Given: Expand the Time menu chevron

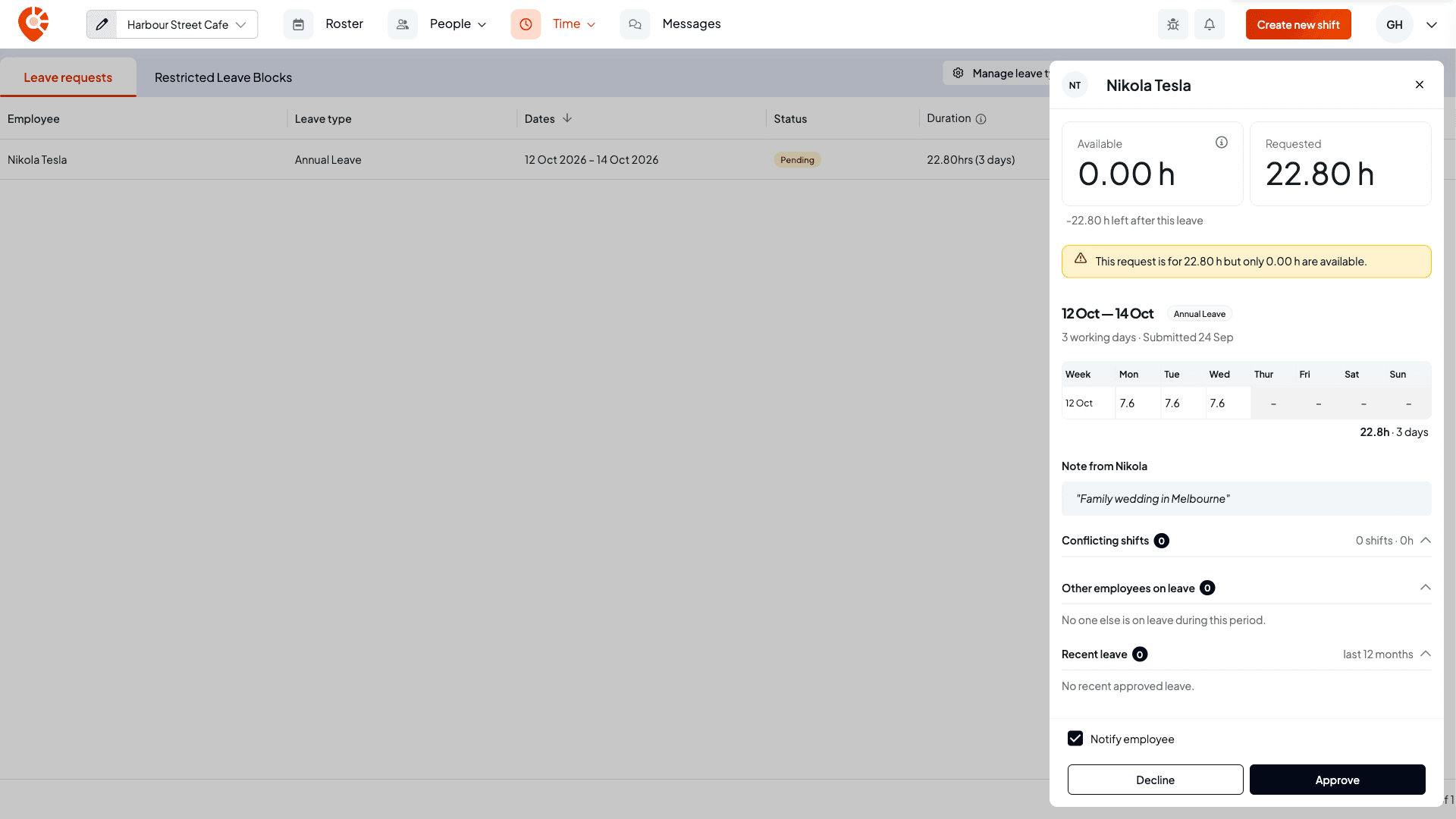Looking at the screenshot, I should click(591, 24).
